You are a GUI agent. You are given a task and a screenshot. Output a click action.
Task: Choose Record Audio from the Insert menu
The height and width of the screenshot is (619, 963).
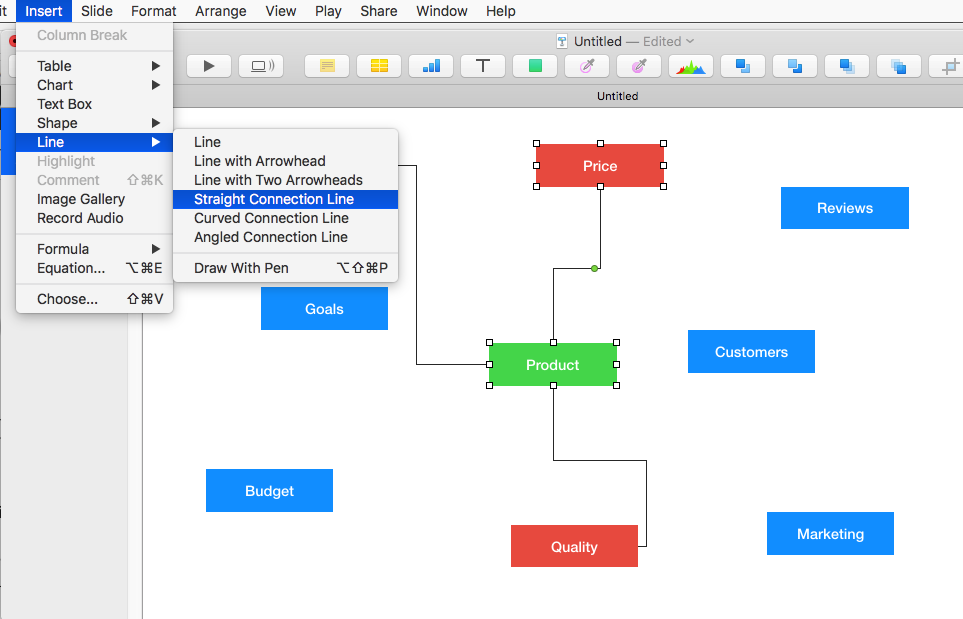click(x=94, y=218)
